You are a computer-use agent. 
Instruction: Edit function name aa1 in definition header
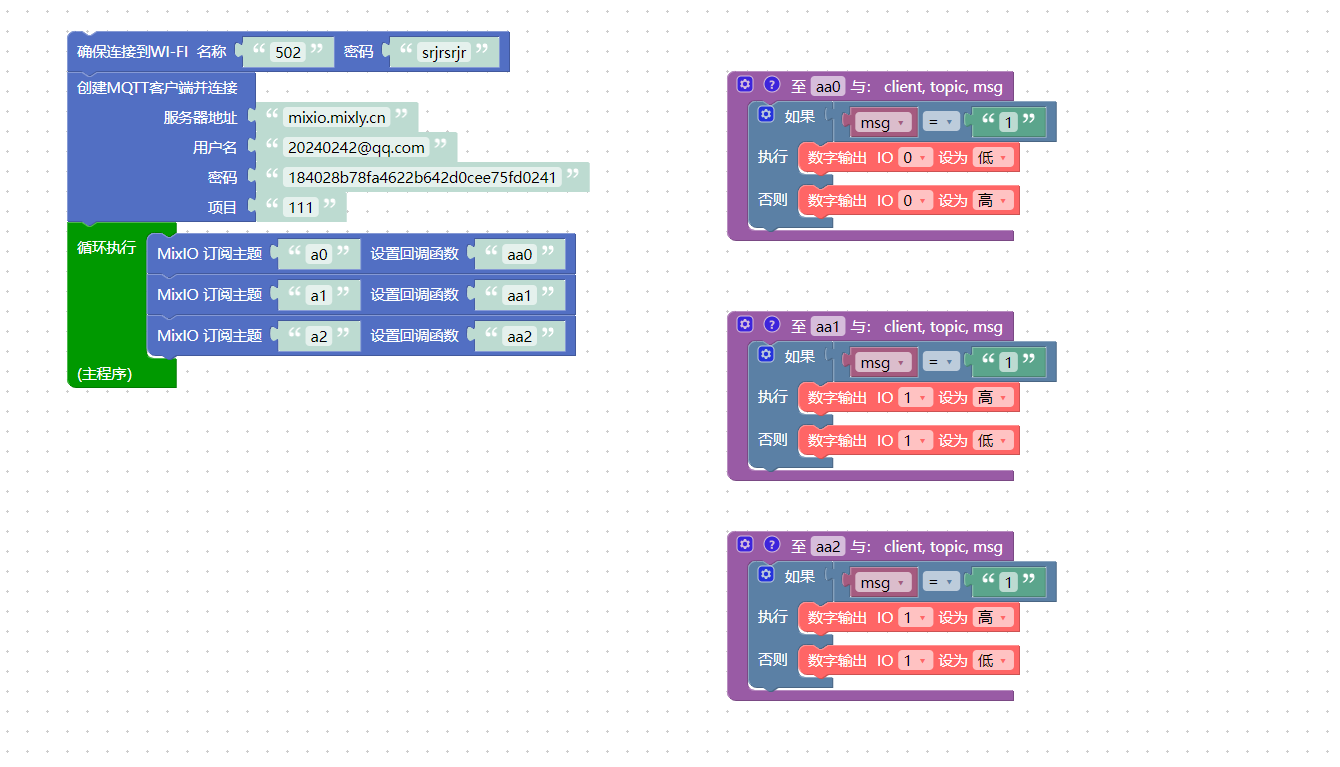[x=828, y=327]
